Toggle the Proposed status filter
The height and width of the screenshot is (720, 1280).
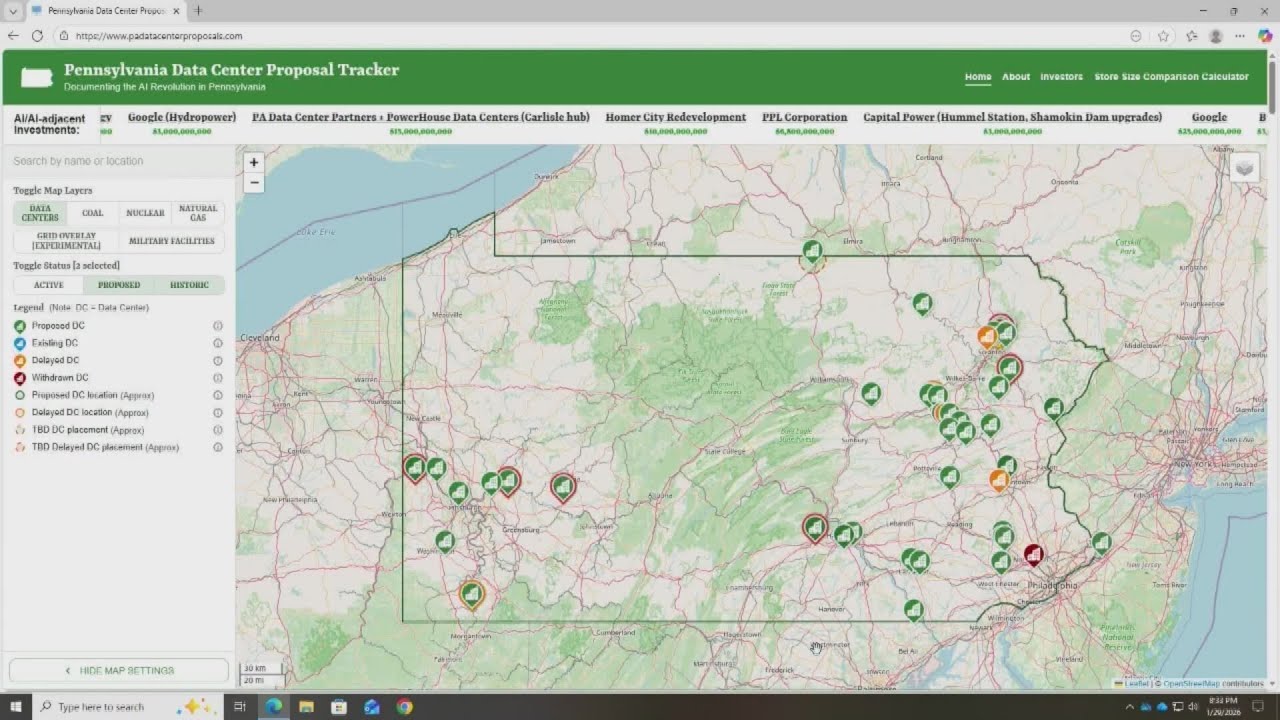point(119,285)
